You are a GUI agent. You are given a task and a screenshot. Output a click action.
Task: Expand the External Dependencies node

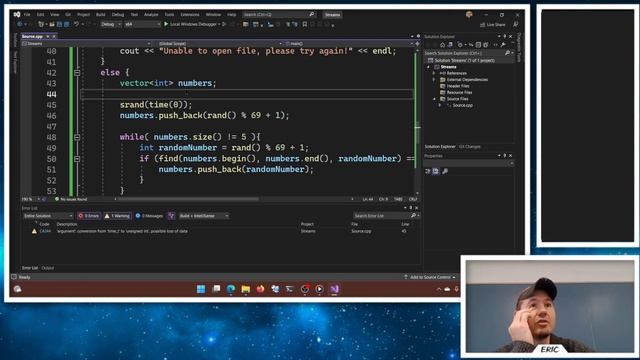tap(434, 80)
